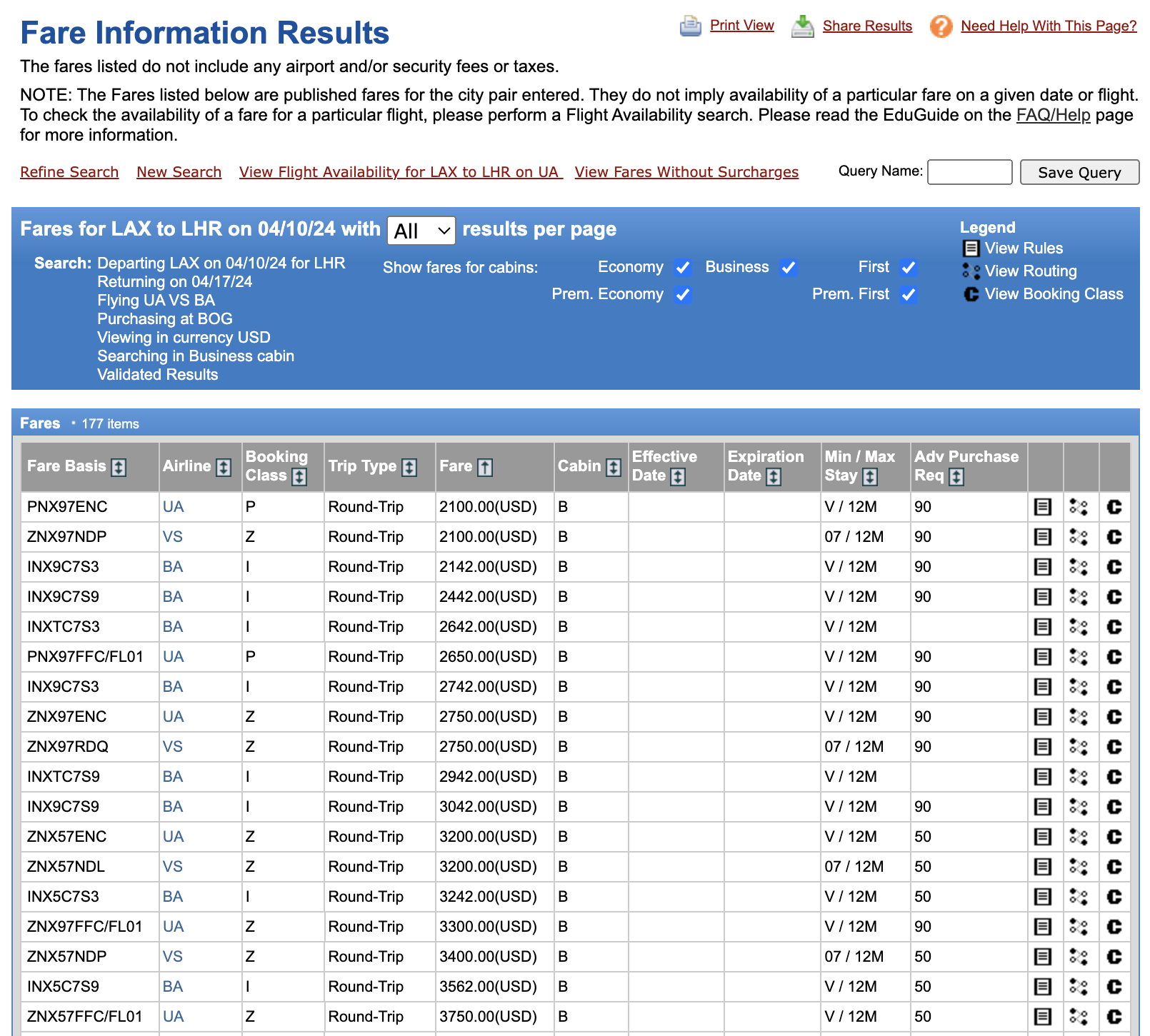Sort by Adv Purchase Req column
The width and height of the screenshot is (1150, 1036).
(x=956, y=477)
